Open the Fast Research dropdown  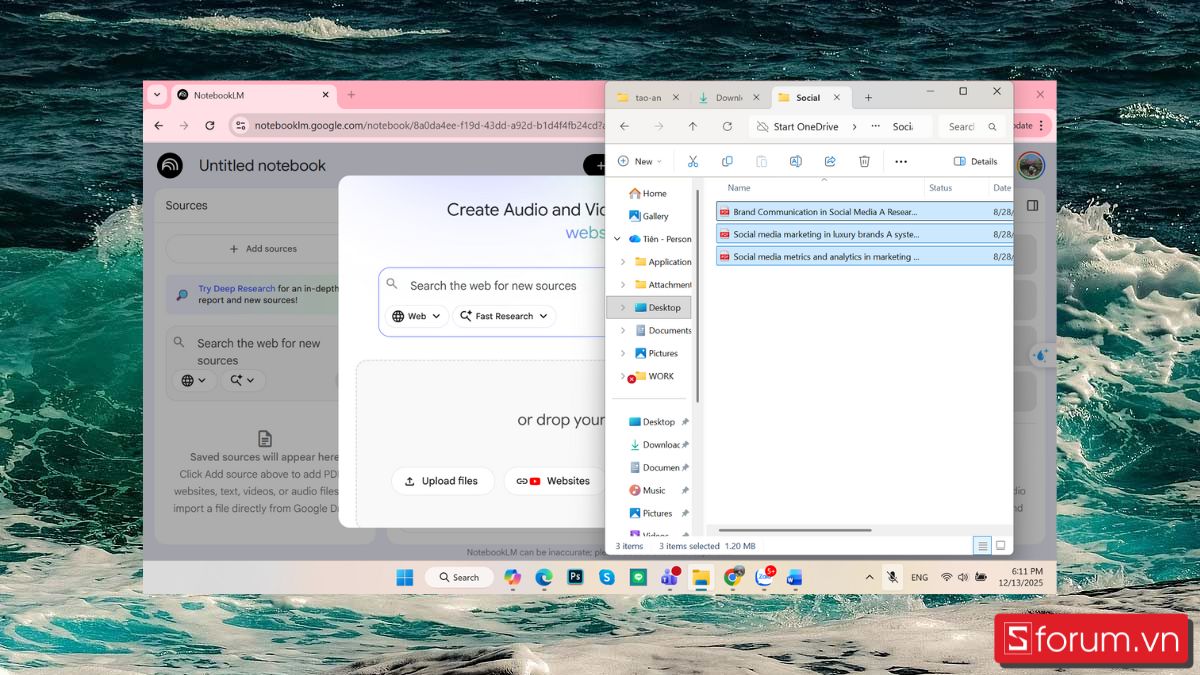pyautogui.click(x=504, y=316)
